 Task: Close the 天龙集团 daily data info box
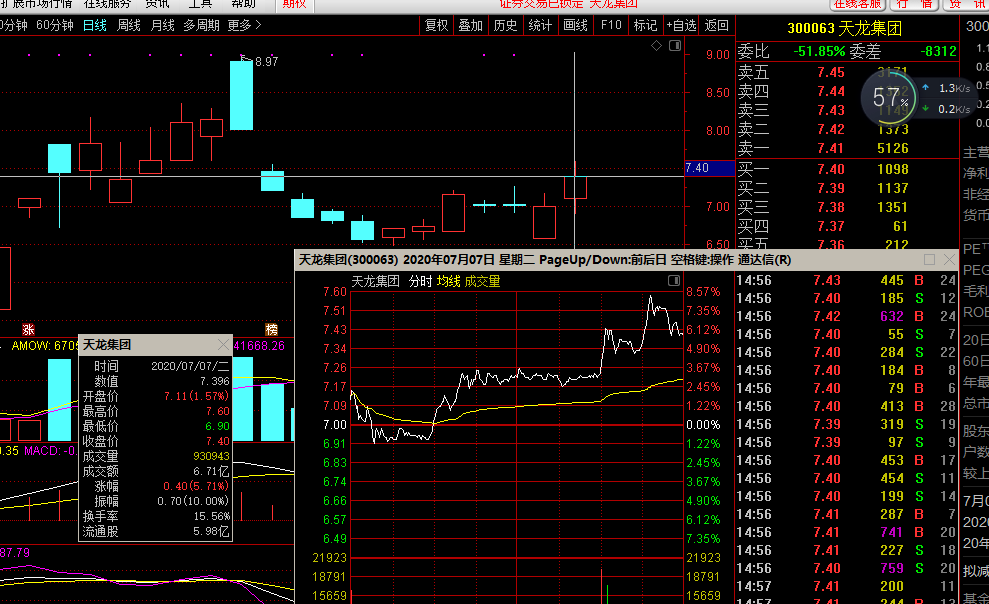pos(223,344)
